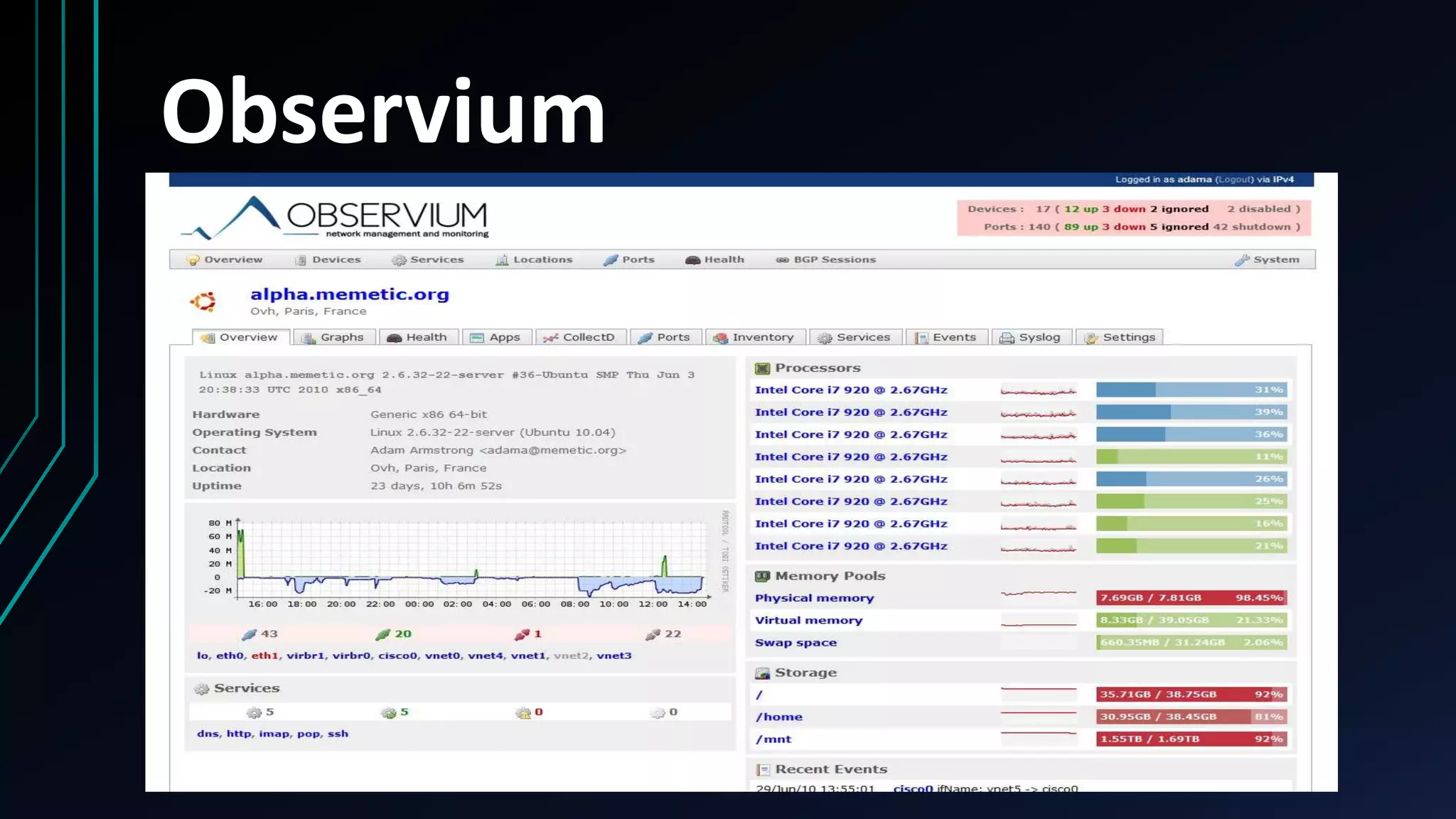Click the Logout link

[x=1234, y=179]
